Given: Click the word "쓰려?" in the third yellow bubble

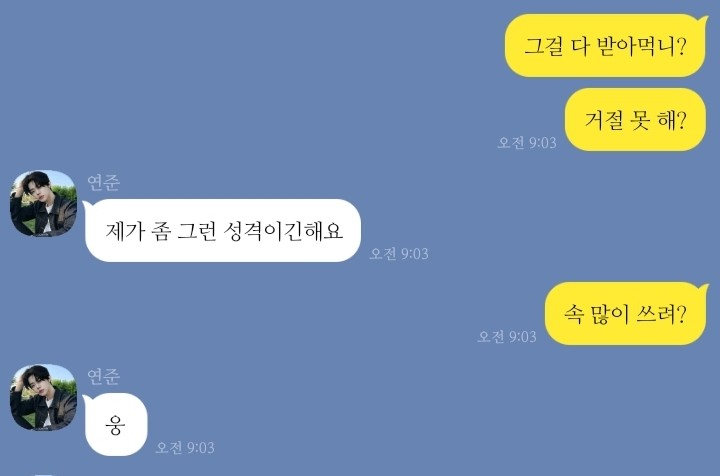Looking at the screenshot, I should pos(661,314).
